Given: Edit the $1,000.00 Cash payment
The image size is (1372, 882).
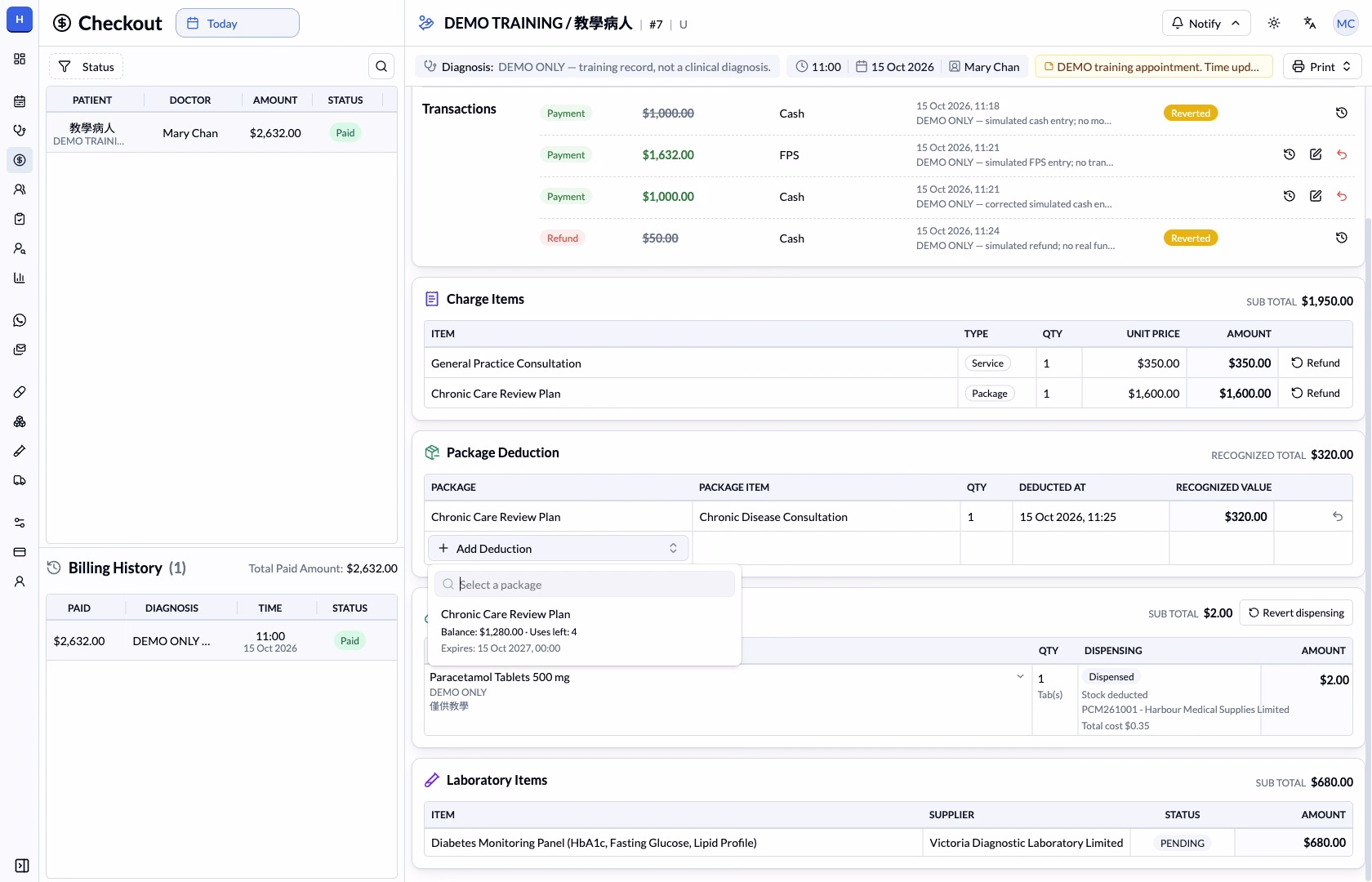Looking at the screenshot, I should tap(1316, 196).
